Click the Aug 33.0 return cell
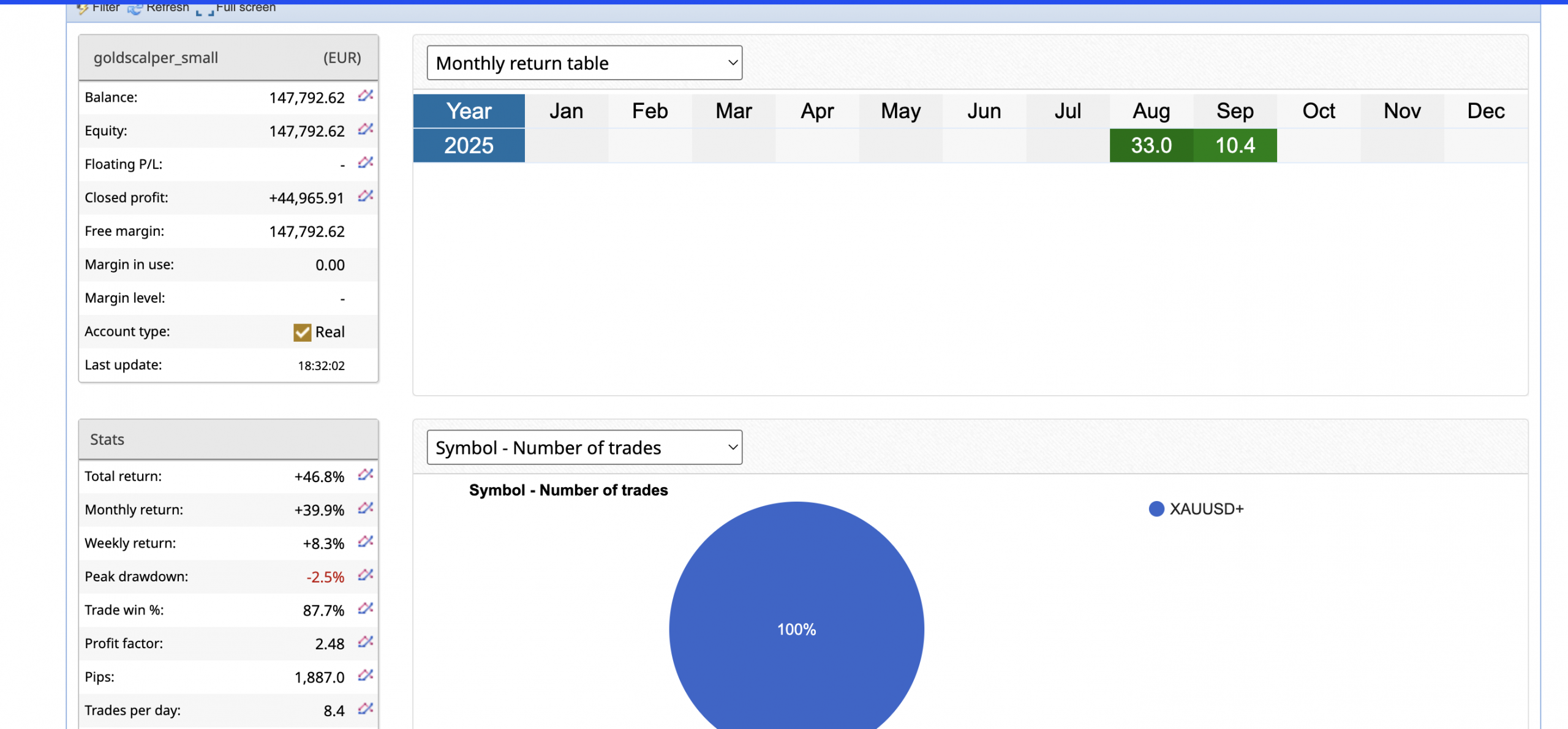This screenshot has width=1568, height=729. (1151, 146)
